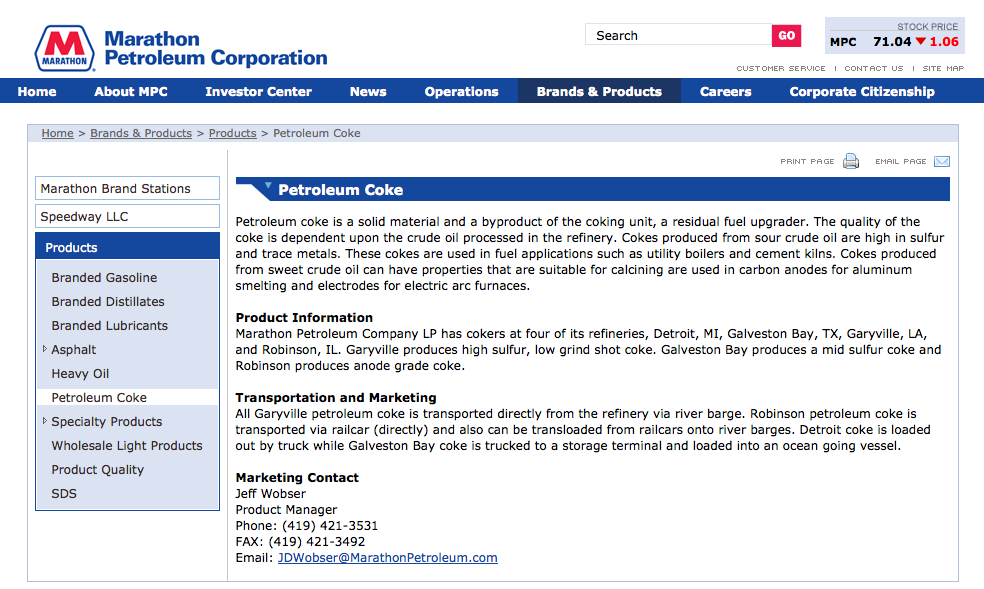Click the print page printer icon
The image size is (984, 589).
[x=851, y=161]
